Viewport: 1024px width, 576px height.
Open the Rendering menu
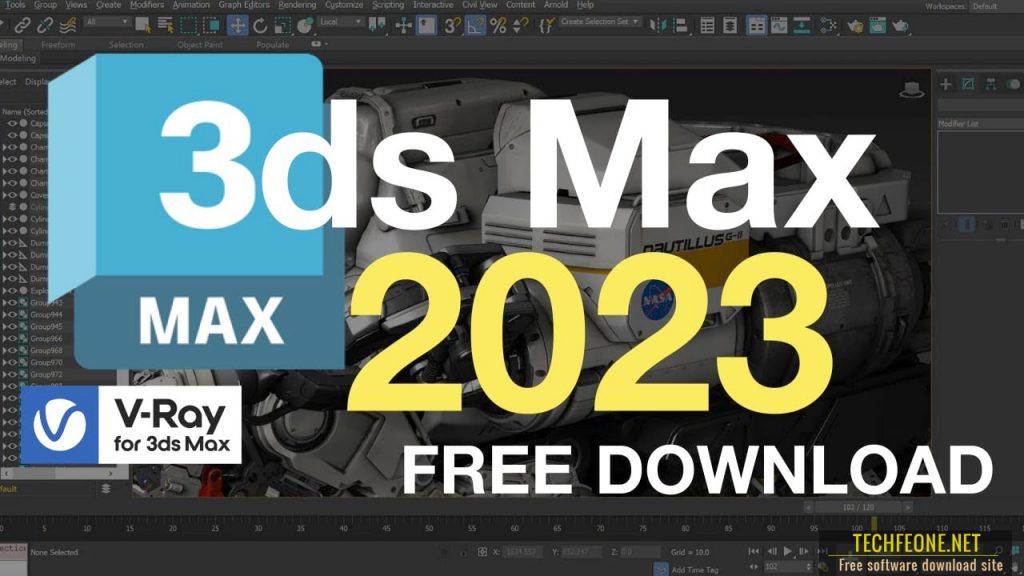297,5
